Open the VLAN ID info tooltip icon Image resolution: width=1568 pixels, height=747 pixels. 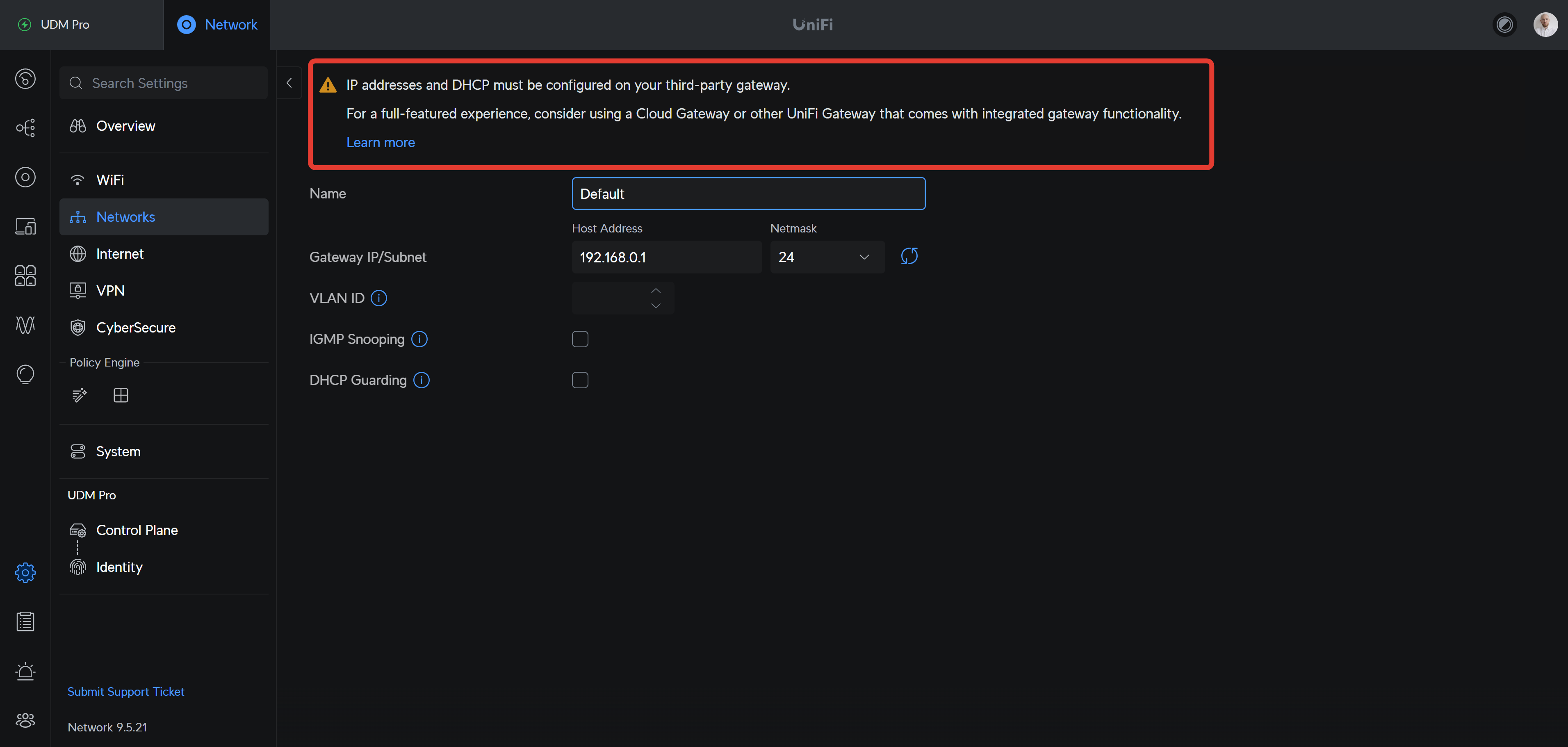pyautogui.click(x=378, y=298)
